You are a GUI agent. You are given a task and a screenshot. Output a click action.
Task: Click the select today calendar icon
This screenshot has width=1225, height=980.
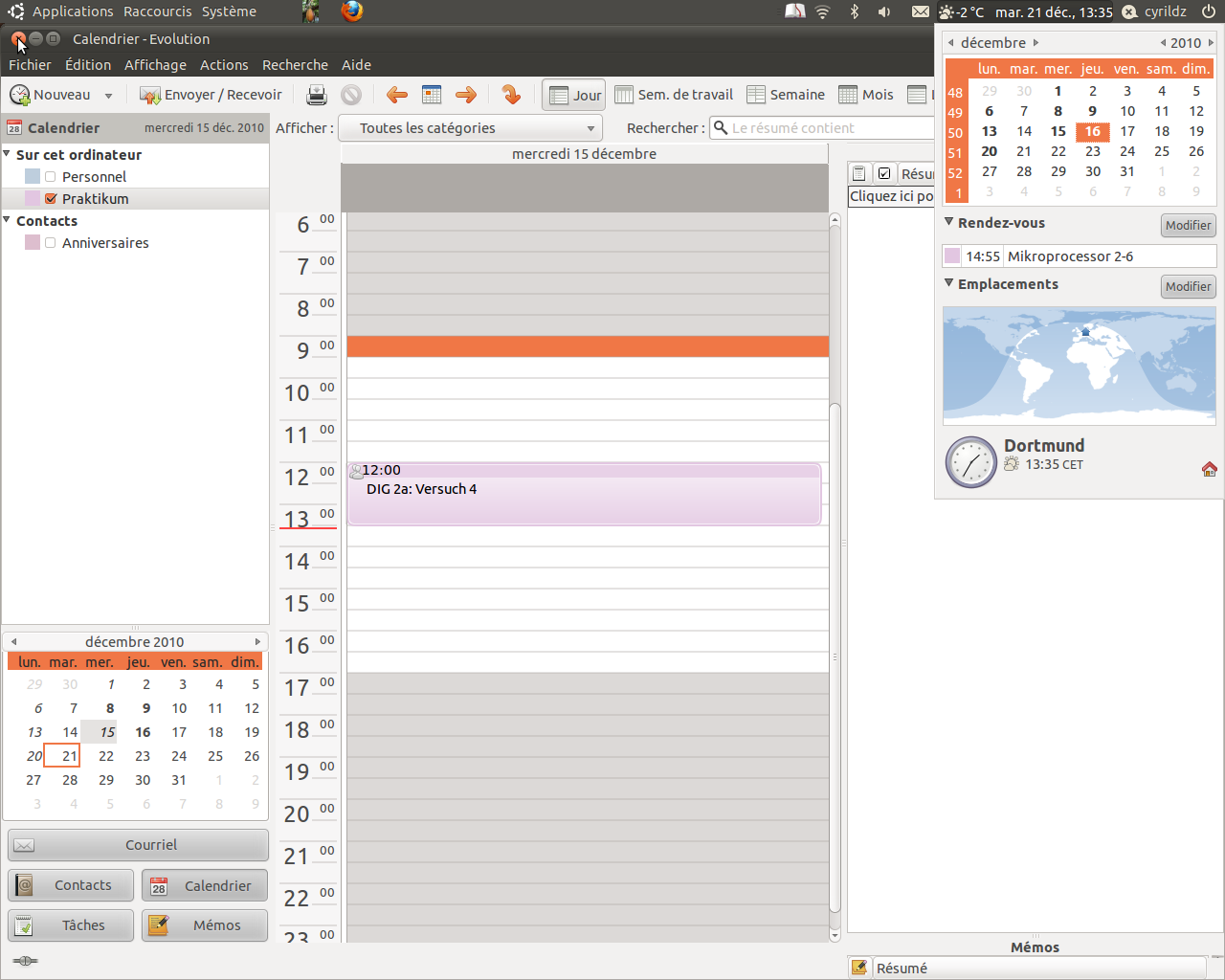tap(432, 95)
